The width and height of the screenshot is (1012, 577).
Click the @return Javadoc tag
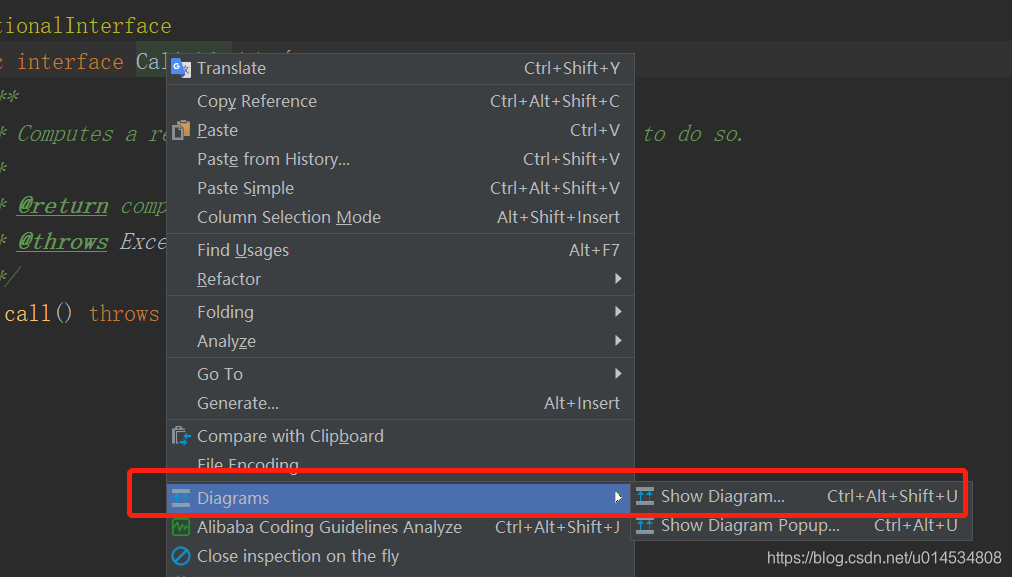[63, 206]
